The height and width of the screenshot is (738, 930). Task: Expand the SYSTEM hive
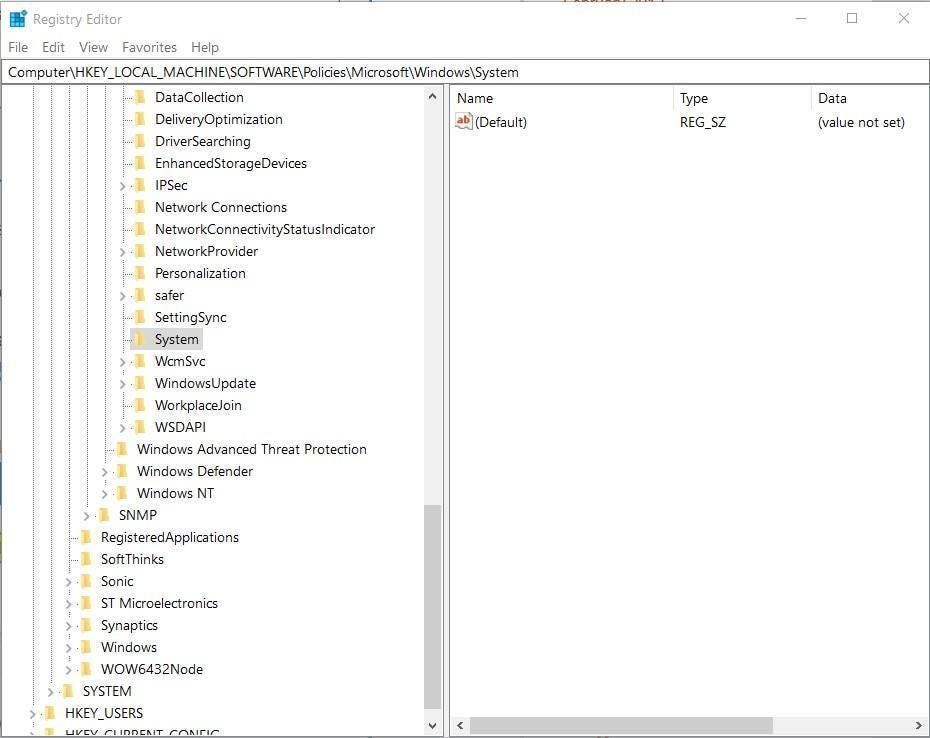click(50, 692)
